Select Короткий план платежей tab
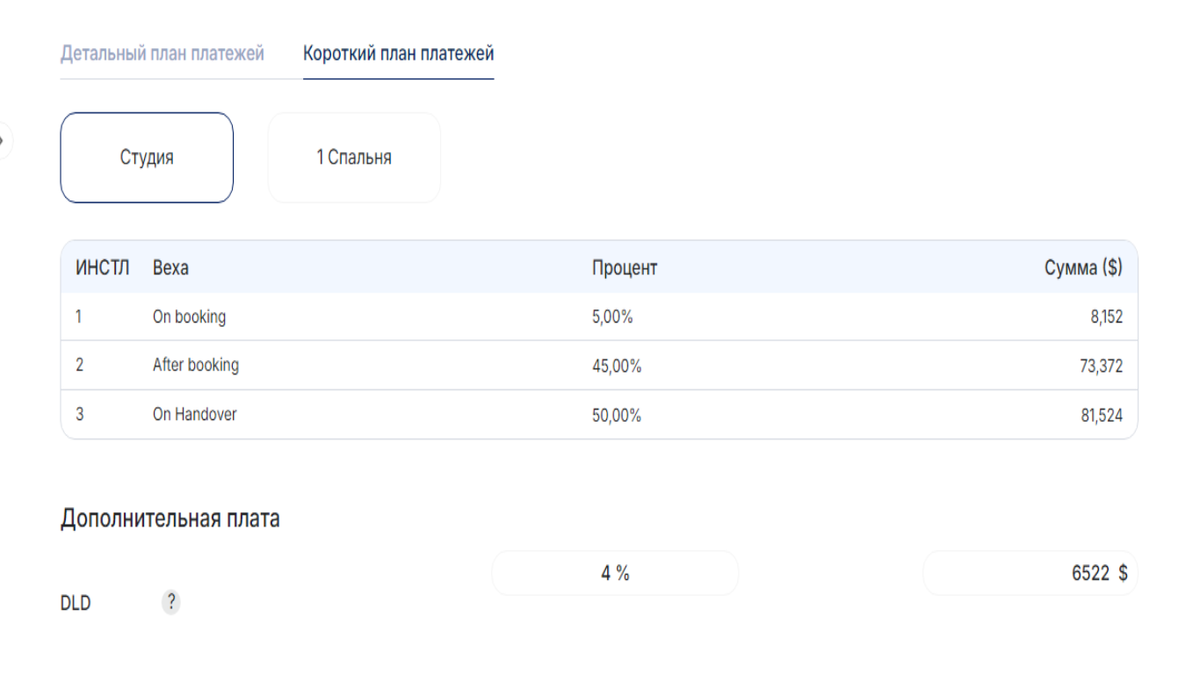Viewport: 1200px width, 675px height. click(398, 54)
